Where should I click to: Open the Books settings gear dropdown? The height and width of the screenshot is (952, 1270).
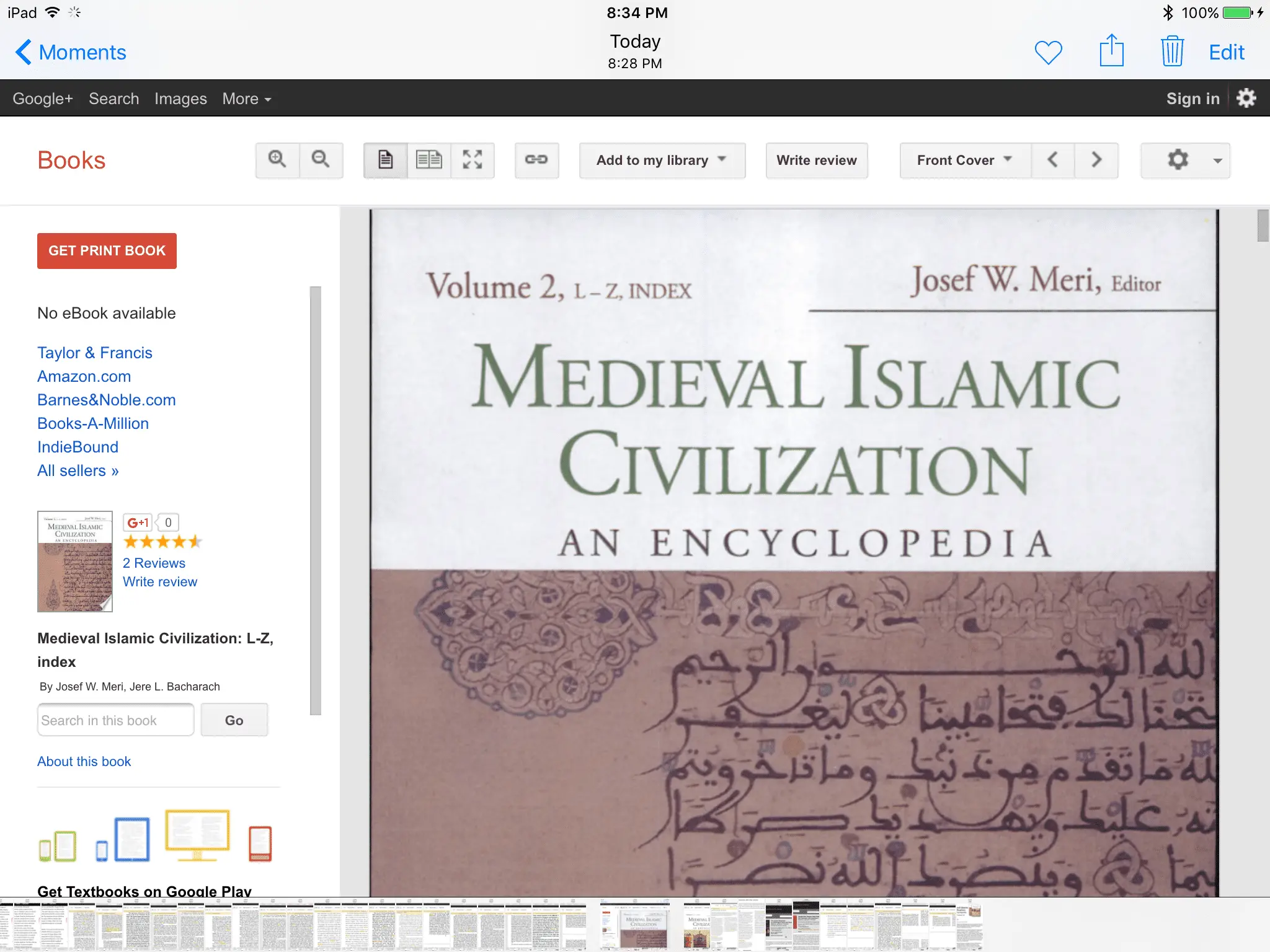[1185, 160]
